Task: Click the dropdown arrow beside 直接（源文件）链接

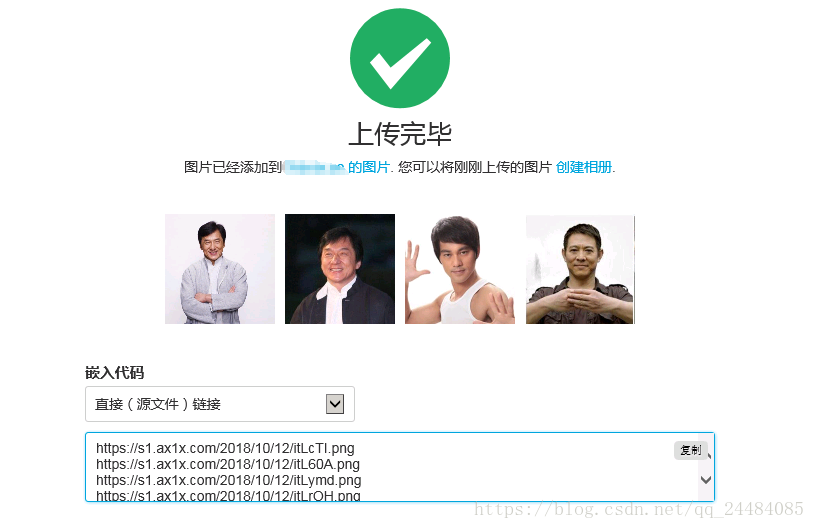Action: tap(335, 404)
